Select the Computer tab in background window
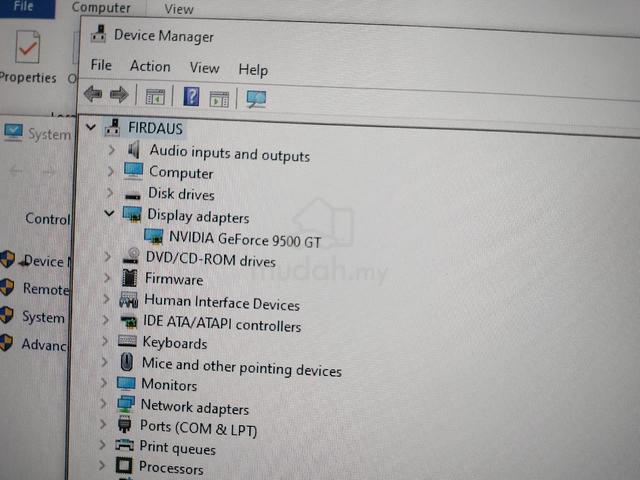The image size is (640, 480). point(101,7)
